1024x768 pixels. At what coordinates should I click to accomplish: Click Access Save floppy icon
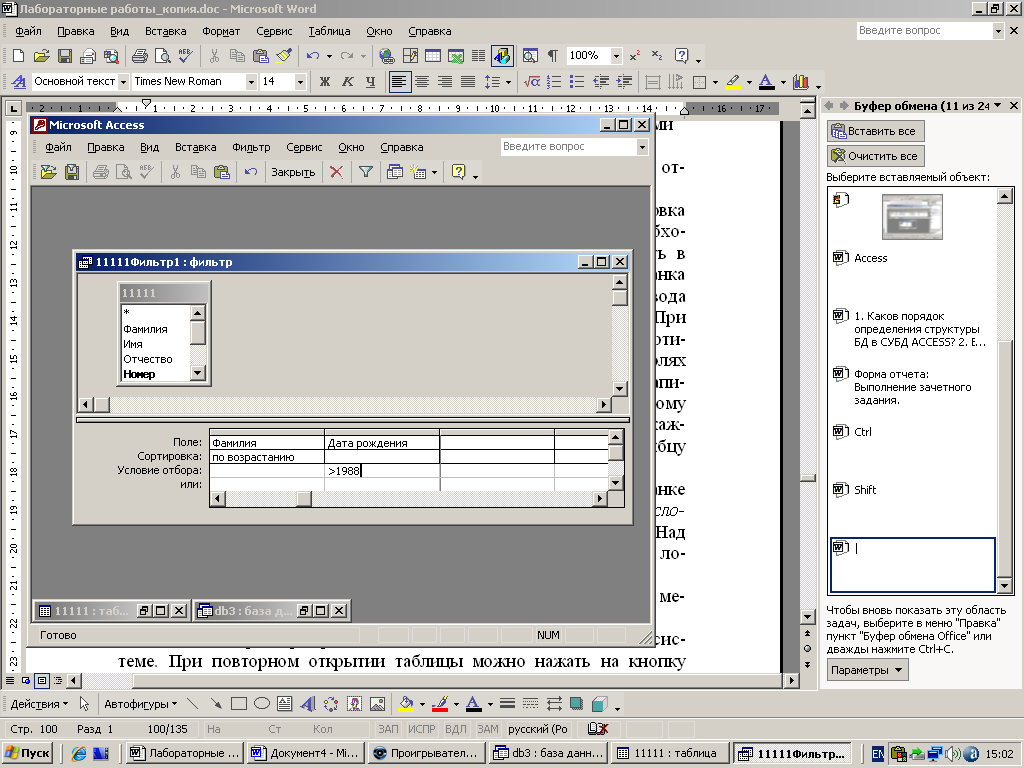72,172
